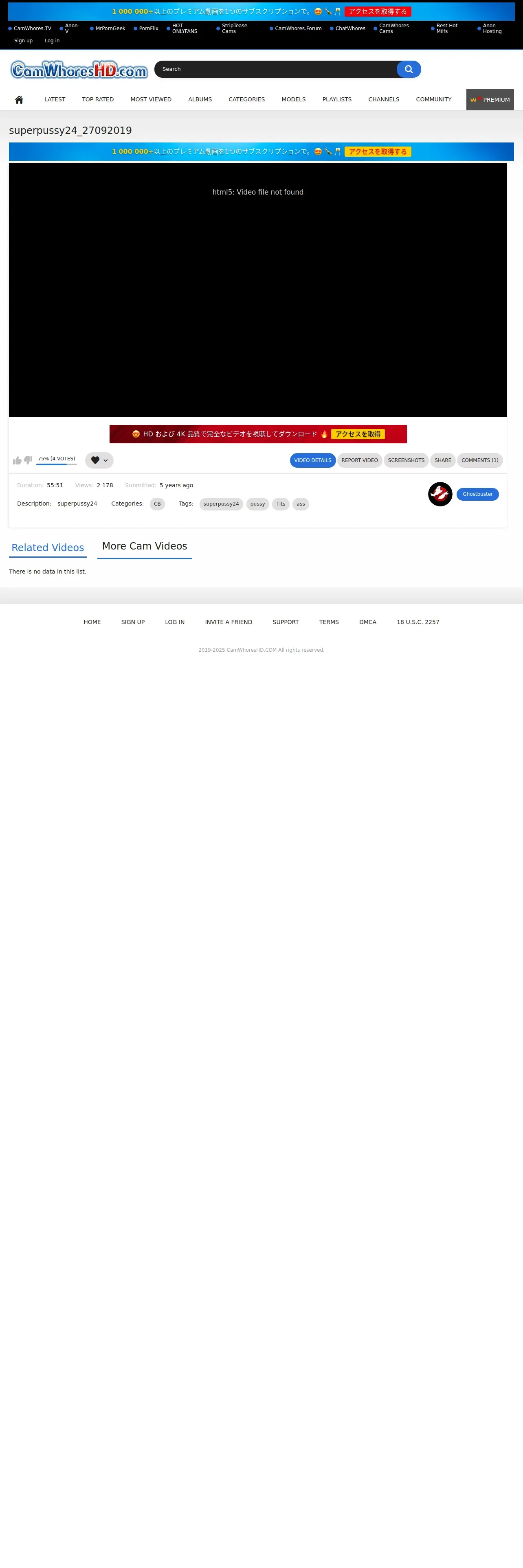Open the CATEGORIES menu item
This screenshot has height=1568, width=523.
(246, 100)
